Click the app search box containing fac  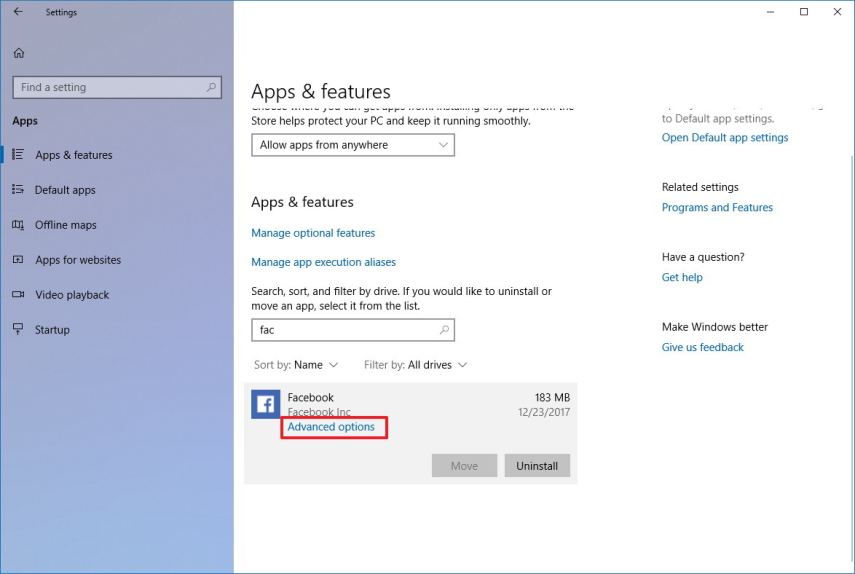click(353, 330)
